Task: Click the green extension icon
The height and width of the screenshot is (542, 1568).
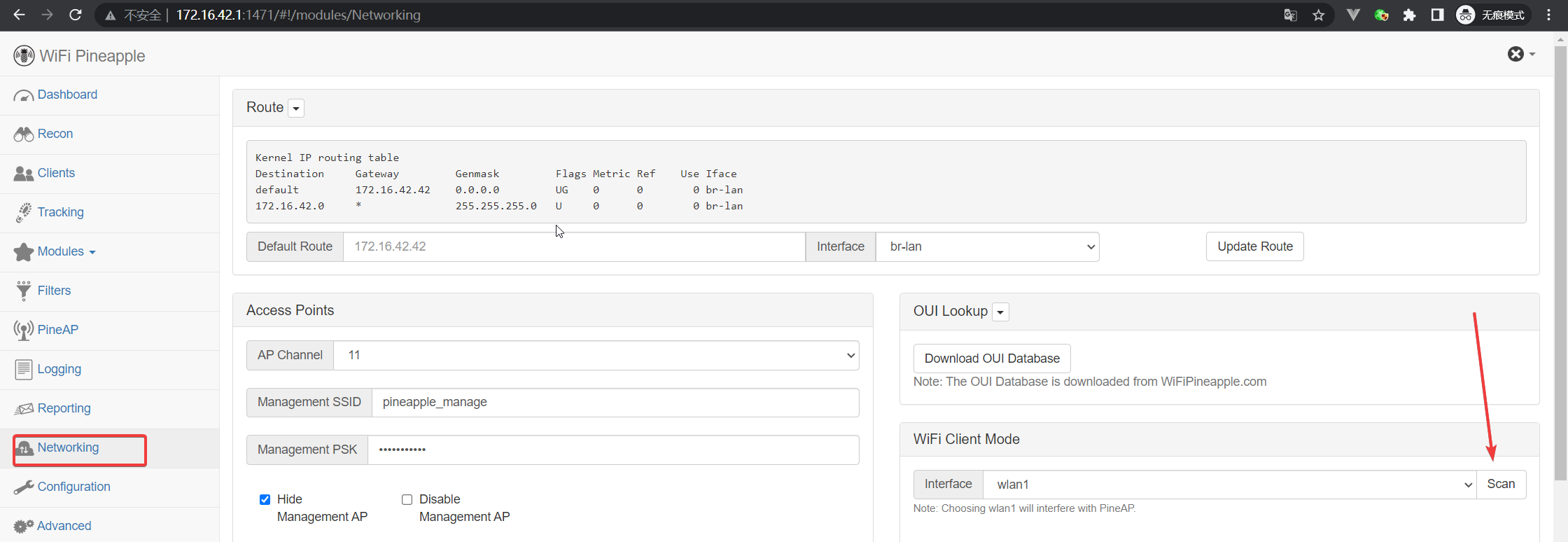Action: tap(1381, 15)
